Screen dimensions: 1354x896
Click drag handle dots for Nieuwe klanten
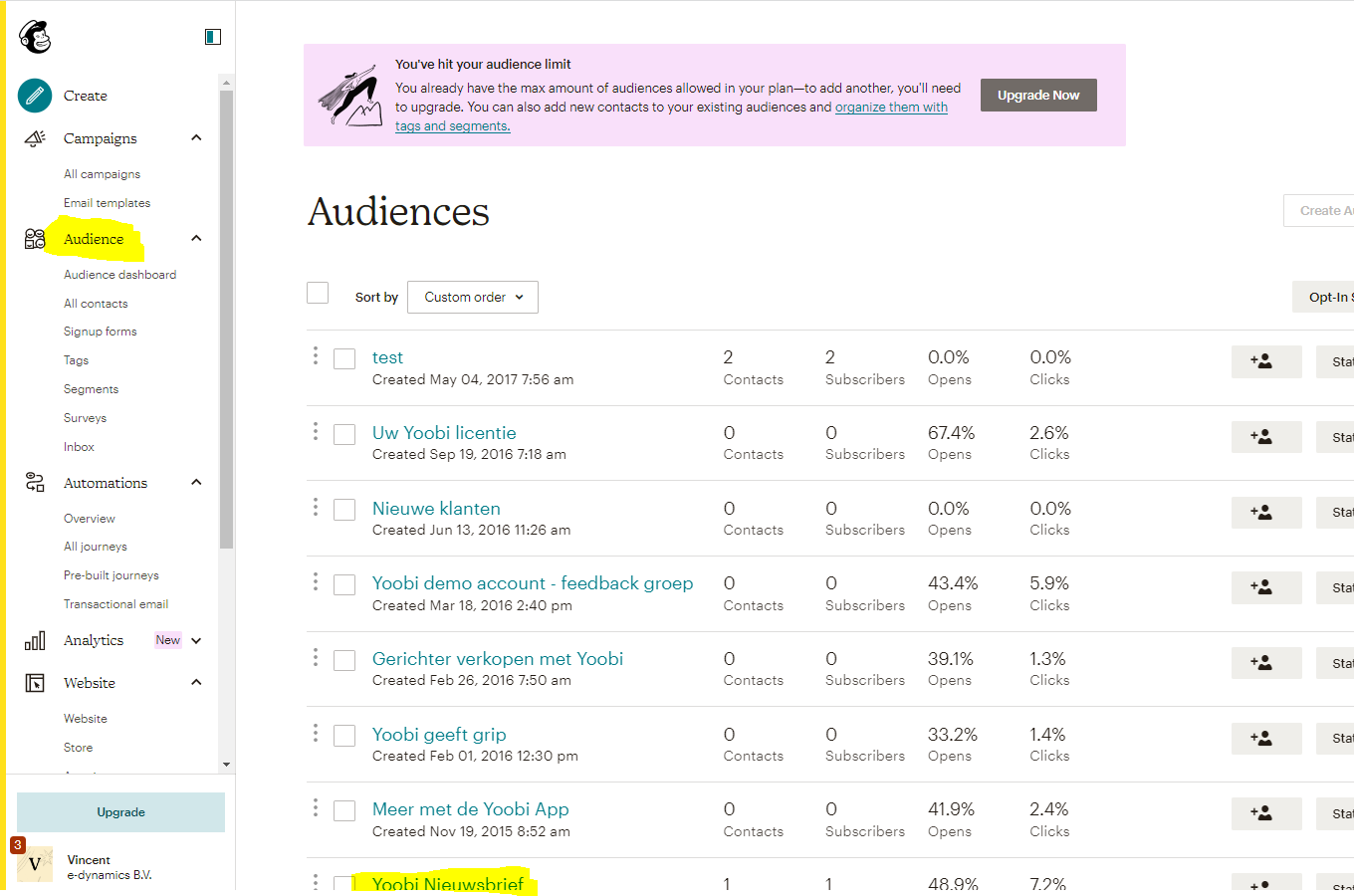[x=316, y=507]
